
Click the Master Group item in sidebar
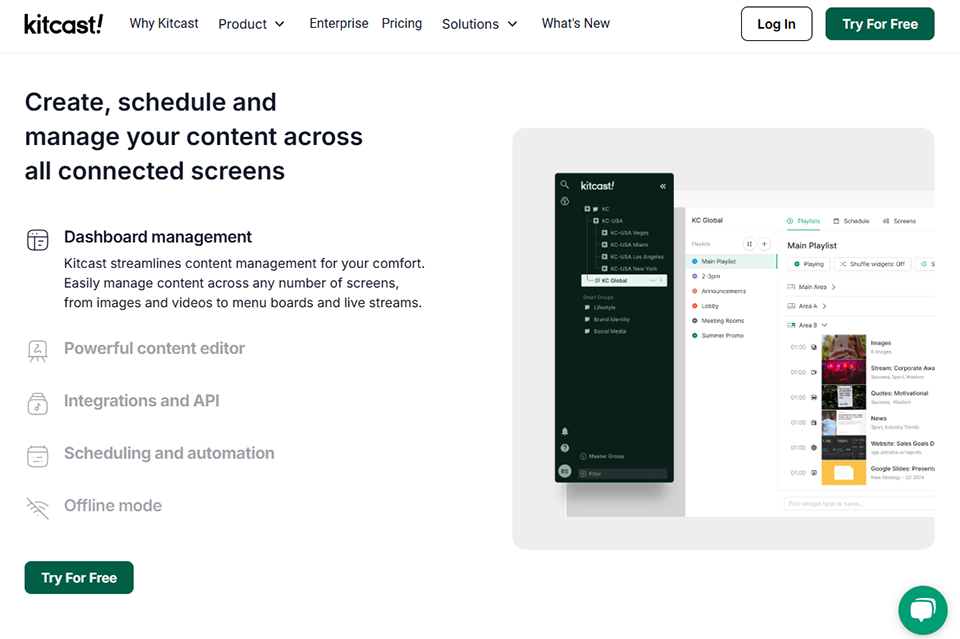(602, 456)
